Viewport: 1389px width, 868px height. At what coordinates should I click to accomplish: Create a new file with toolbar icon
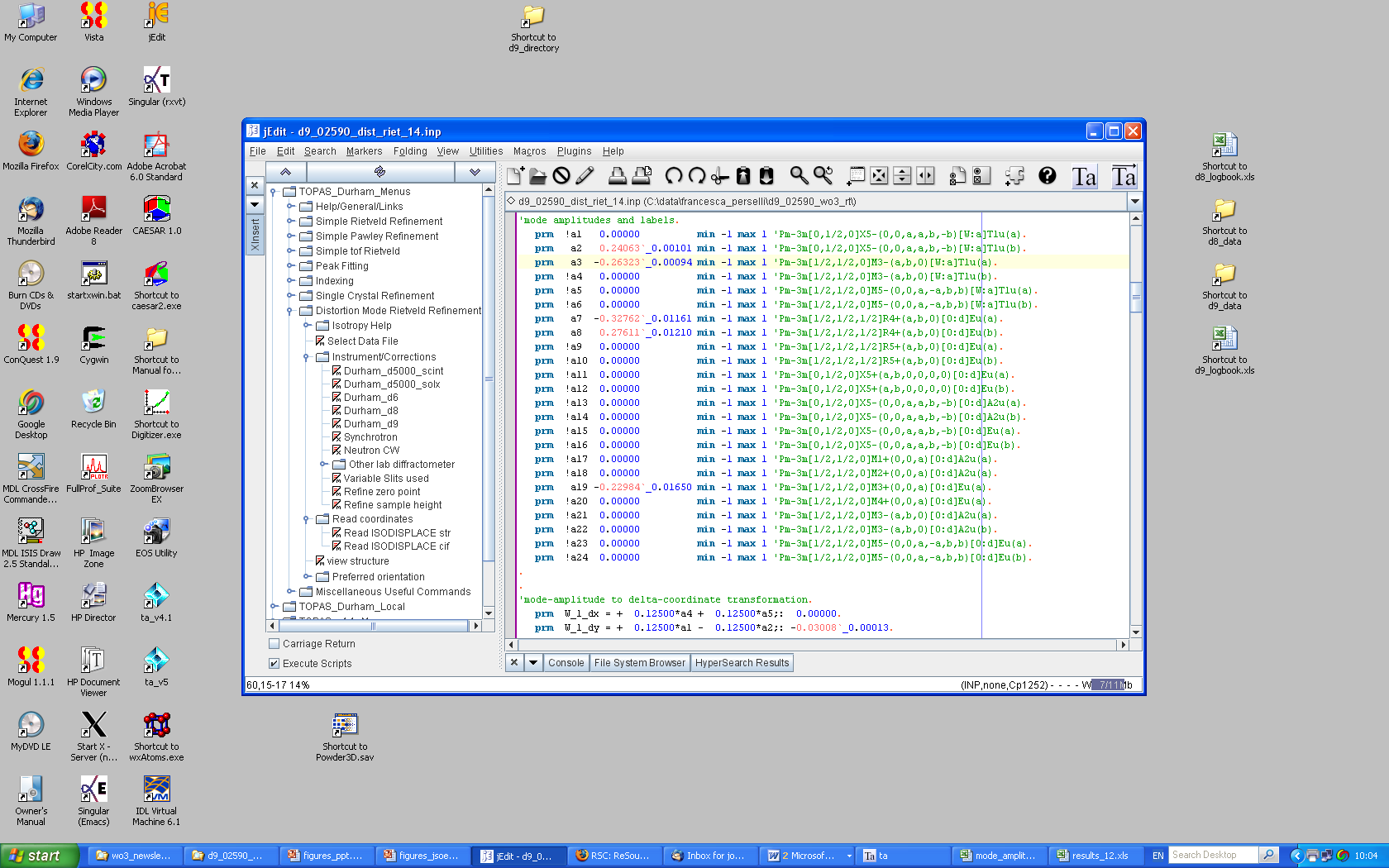click(x=515, y=175)
